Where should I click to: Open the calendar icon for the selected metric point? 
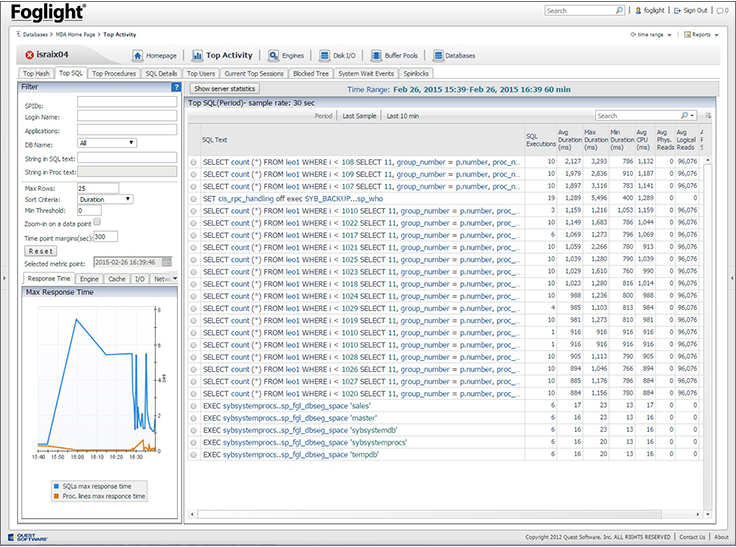pyautogui.click(x=167, y=262)
